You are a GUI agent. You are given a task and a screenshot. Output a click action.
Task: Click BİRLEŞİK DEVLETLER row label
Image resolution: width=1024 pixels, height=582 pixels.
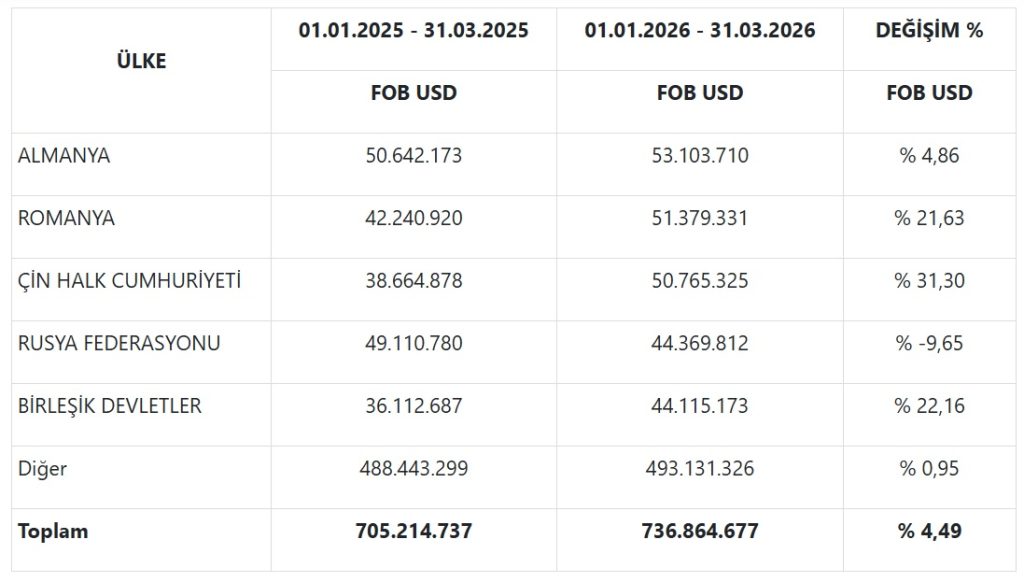point(110,406)
